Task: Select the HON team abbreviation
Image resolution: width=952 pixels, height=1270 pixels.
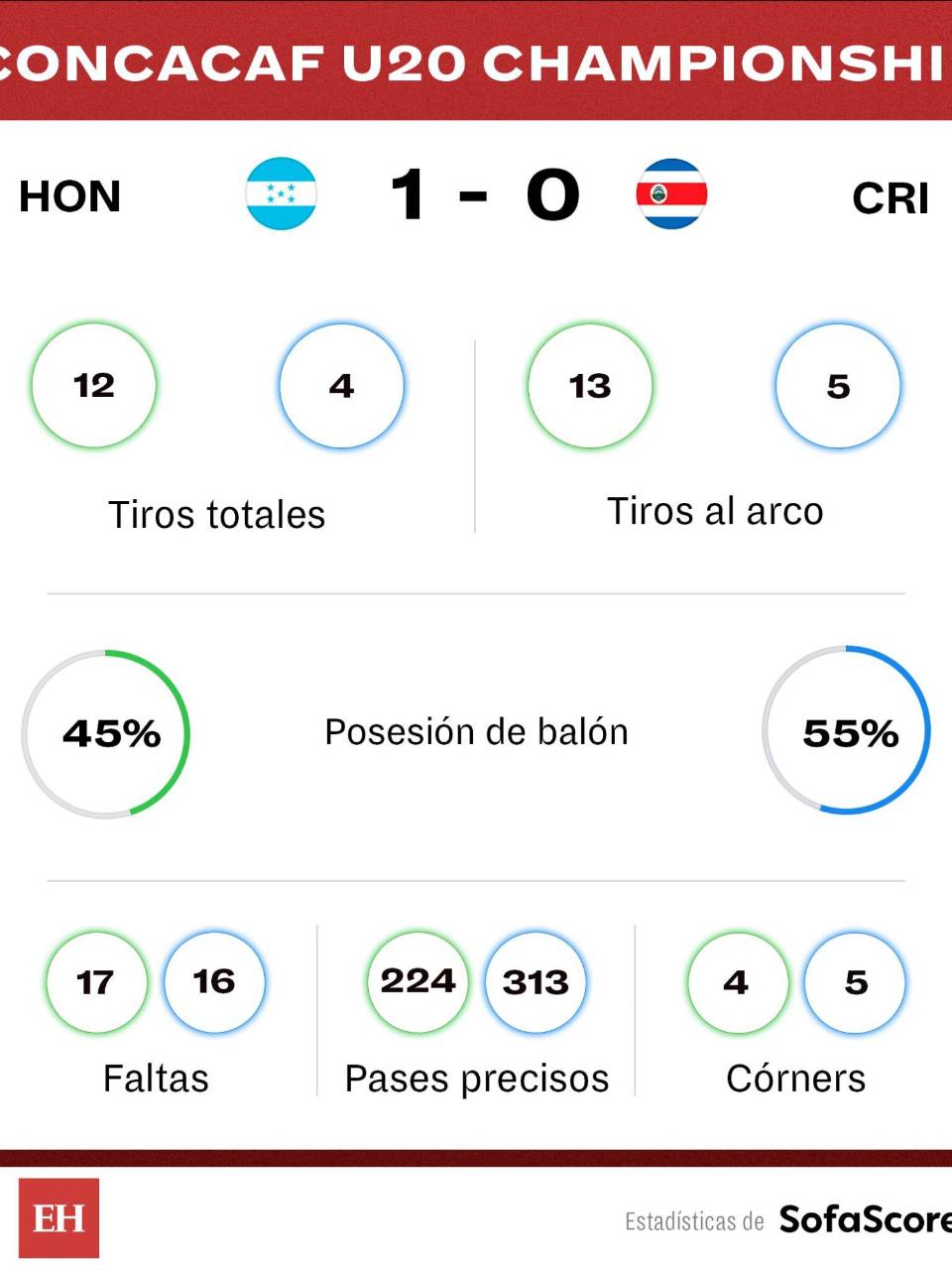Action: pyautogui.click(x=69, y=196)
